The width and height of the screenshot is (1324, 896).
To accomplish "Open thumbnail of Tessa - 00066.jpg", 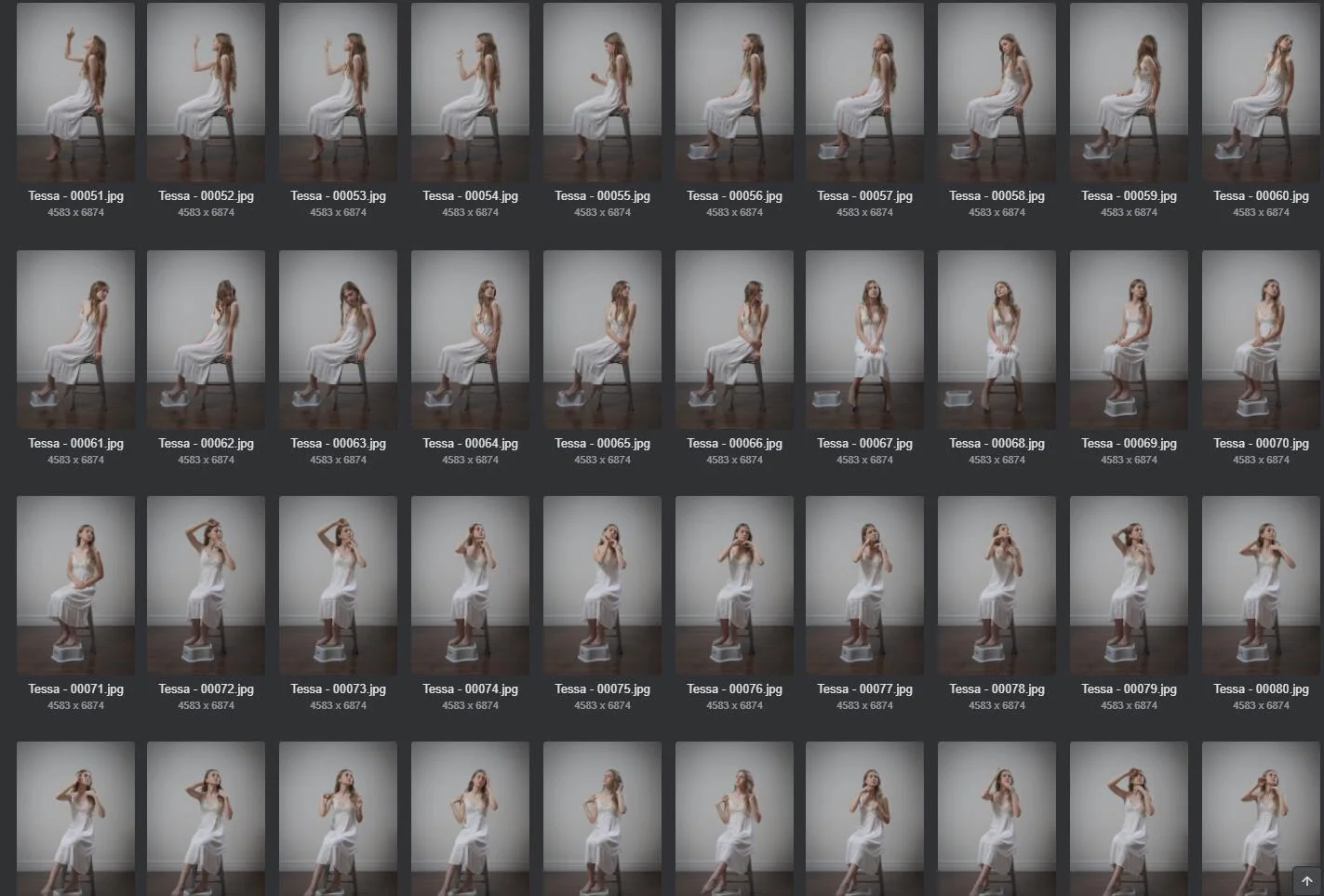I will tap(734, 340).
